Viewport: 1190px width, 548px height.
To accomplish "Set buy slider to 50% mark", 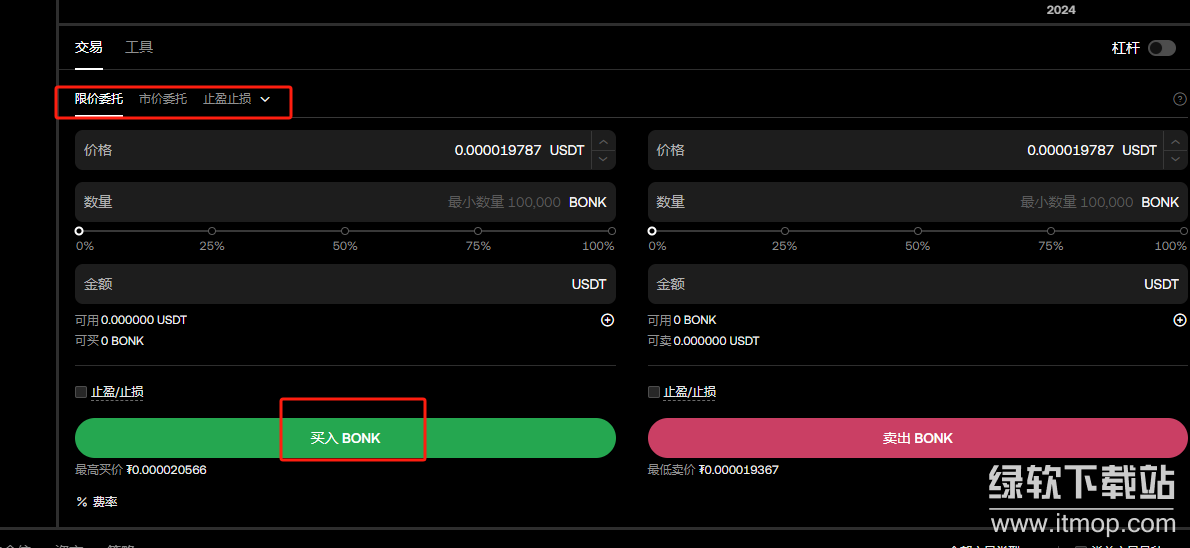I will click(345, 231).
